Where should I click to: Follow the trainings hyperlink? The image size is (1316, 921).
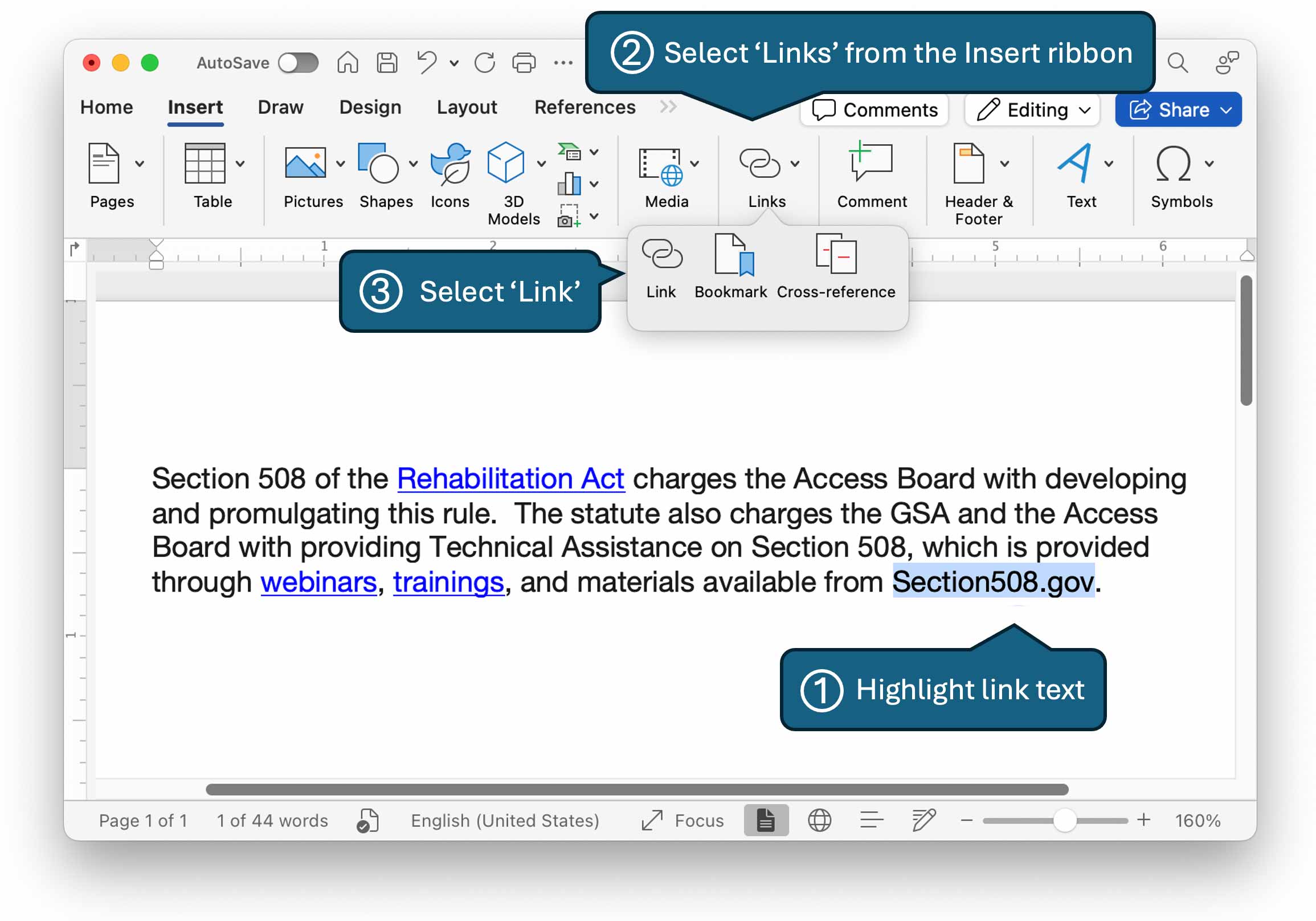click(448, 582)
